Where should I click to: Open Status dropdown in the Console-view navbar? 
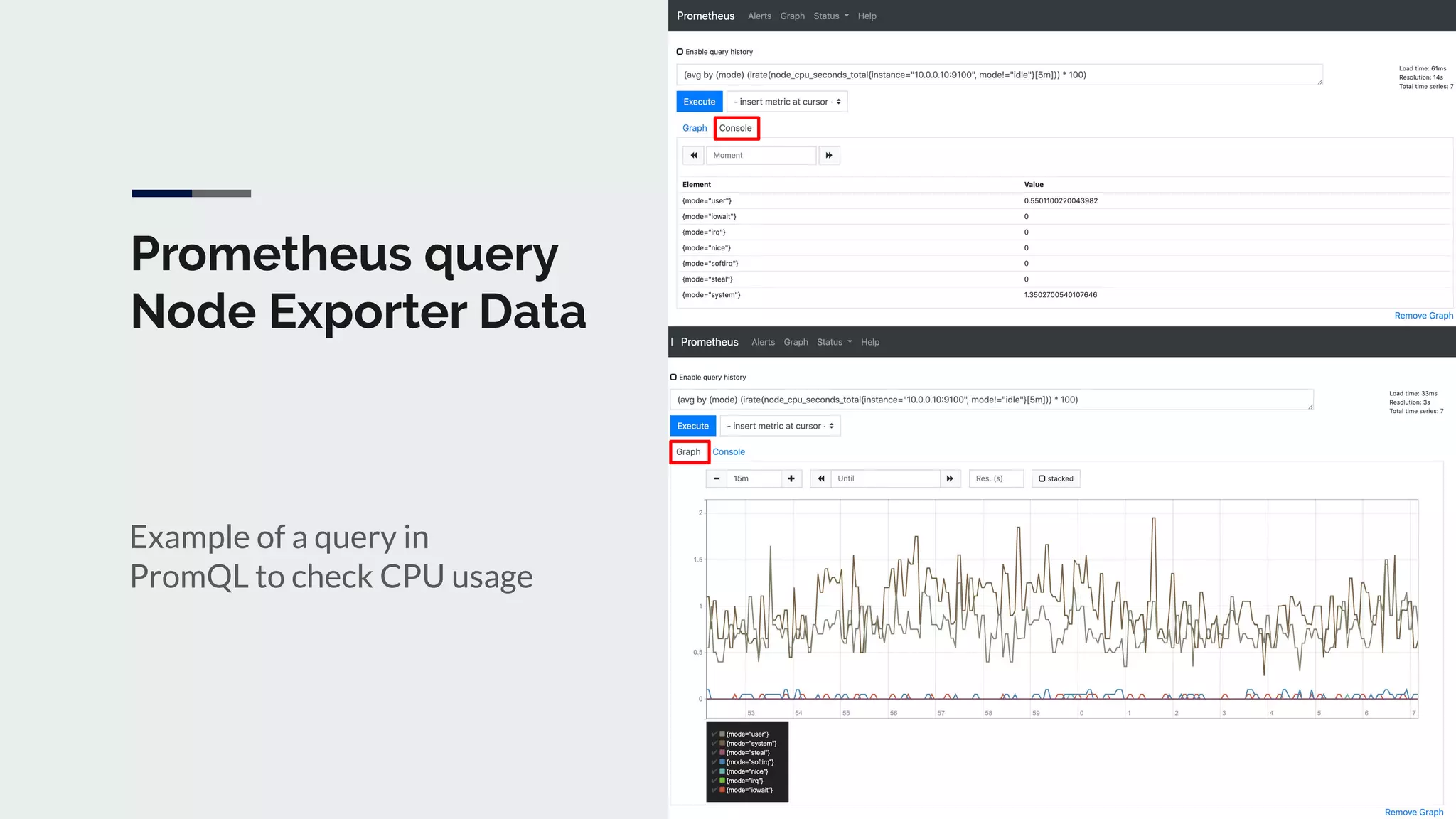pyautogui.click(x=831, y=16)
